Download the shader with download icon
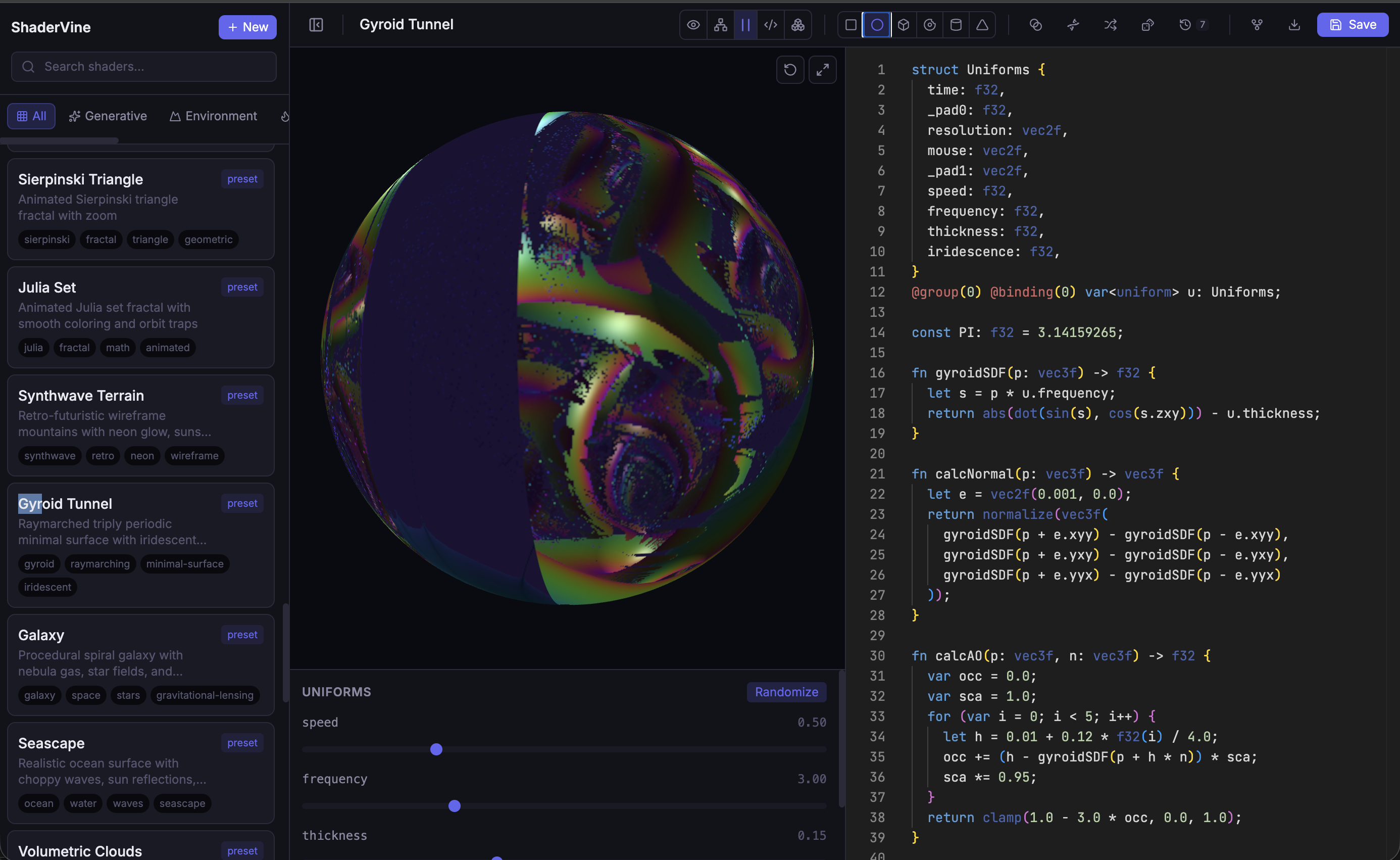Image resolution: width=1400 pixels, height=860 pixels. click(x=1294, y=25)
